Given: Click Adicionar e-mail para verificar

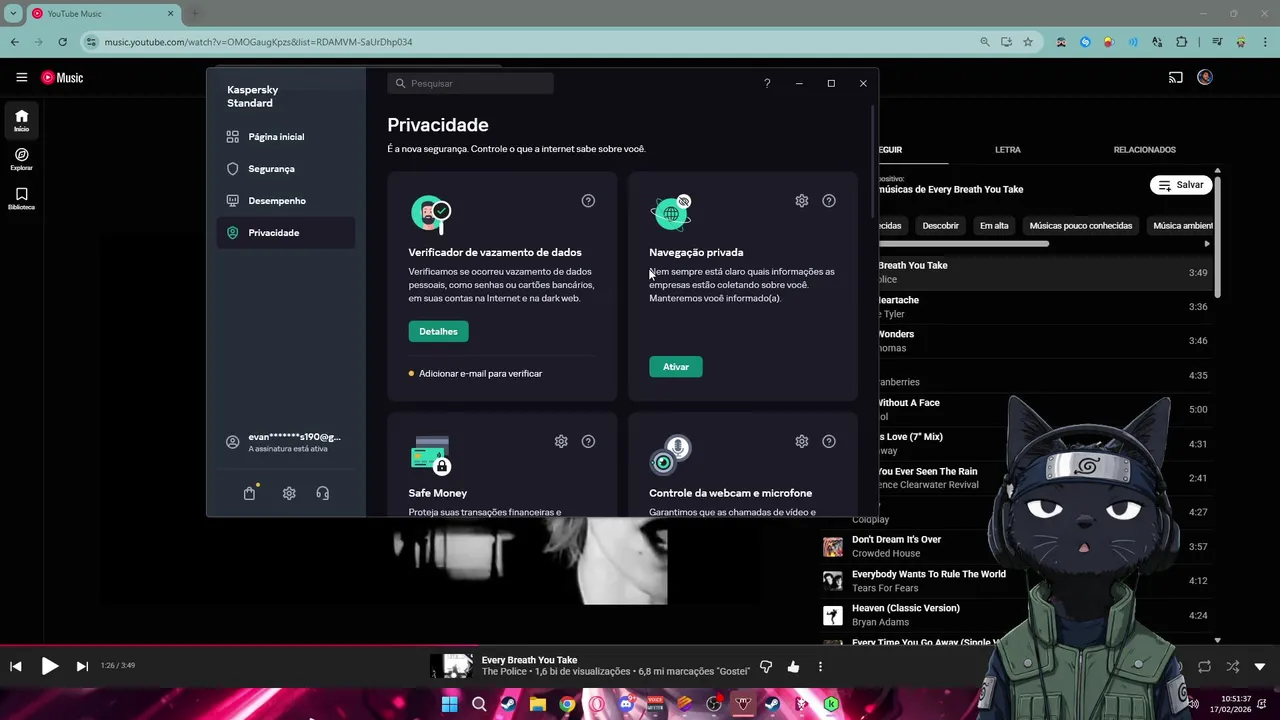Looking at the screenshot, I should 480,374.
